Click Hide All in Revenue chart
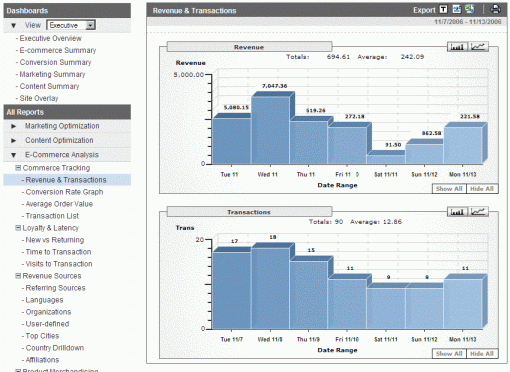 tap(482, 189)
